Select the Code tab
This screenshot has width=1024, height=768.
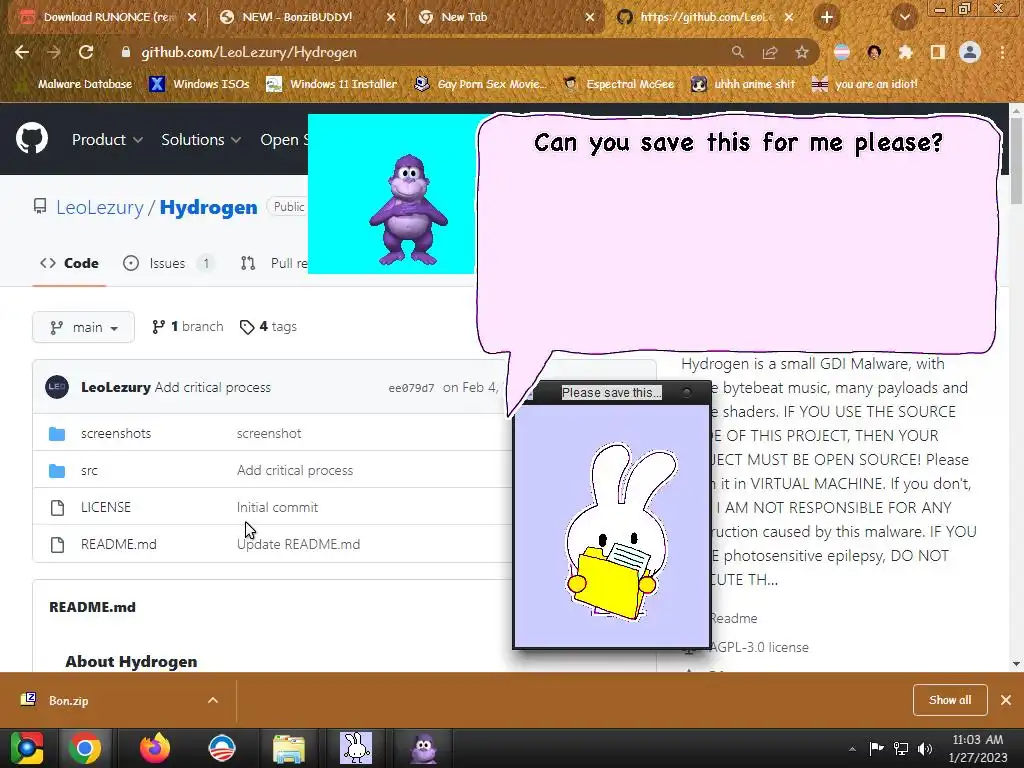click(x=69, y=263)
